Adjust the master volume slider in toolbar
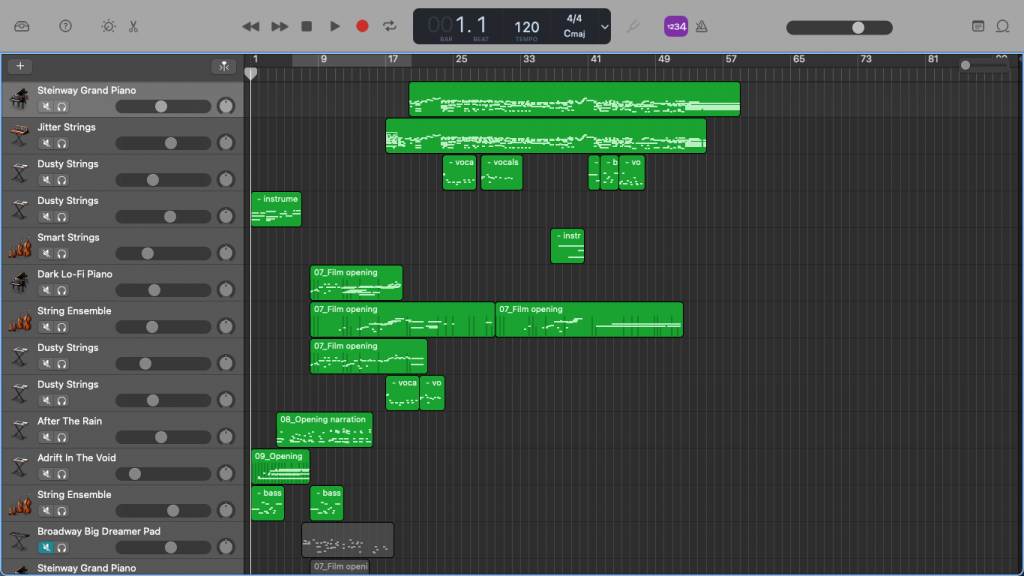This screenshot has width=1024, height=576. (857, 27)
